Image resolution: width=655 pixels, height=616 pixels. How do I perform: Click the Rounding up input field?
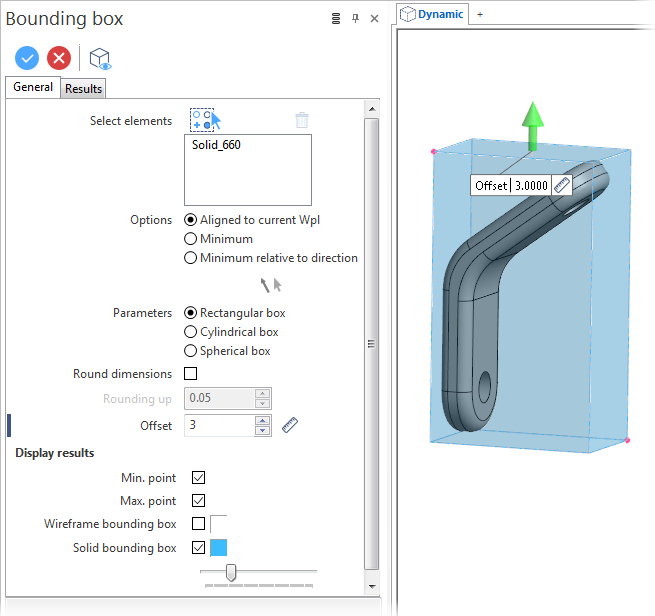coord(219,398)
